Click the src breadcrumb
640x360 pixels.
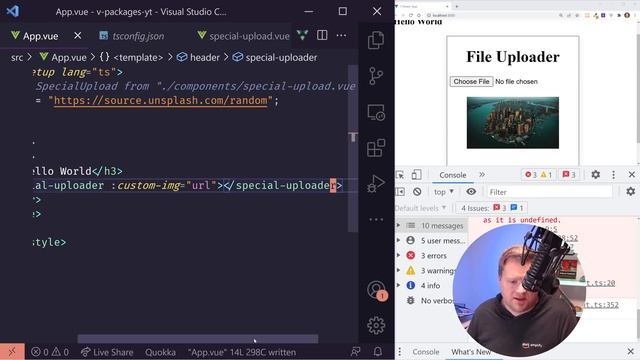pos(17,58)
